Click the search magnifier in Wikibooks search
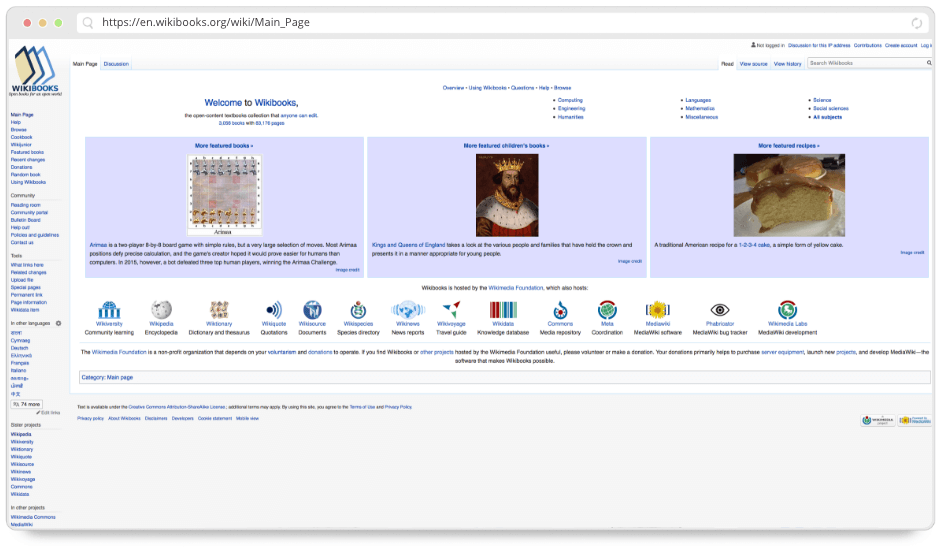Screen dimensions: 942x555 pos(928,63)
